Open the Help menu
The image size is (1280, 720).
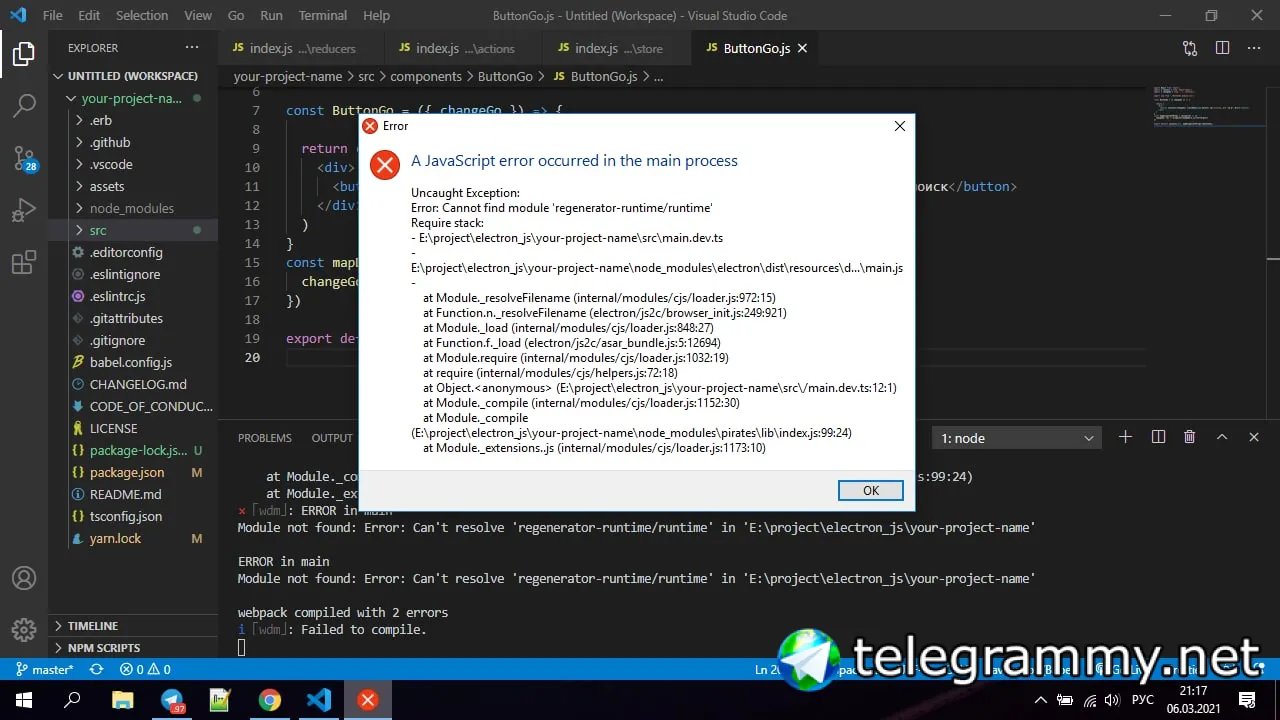[x=377, y=15]
